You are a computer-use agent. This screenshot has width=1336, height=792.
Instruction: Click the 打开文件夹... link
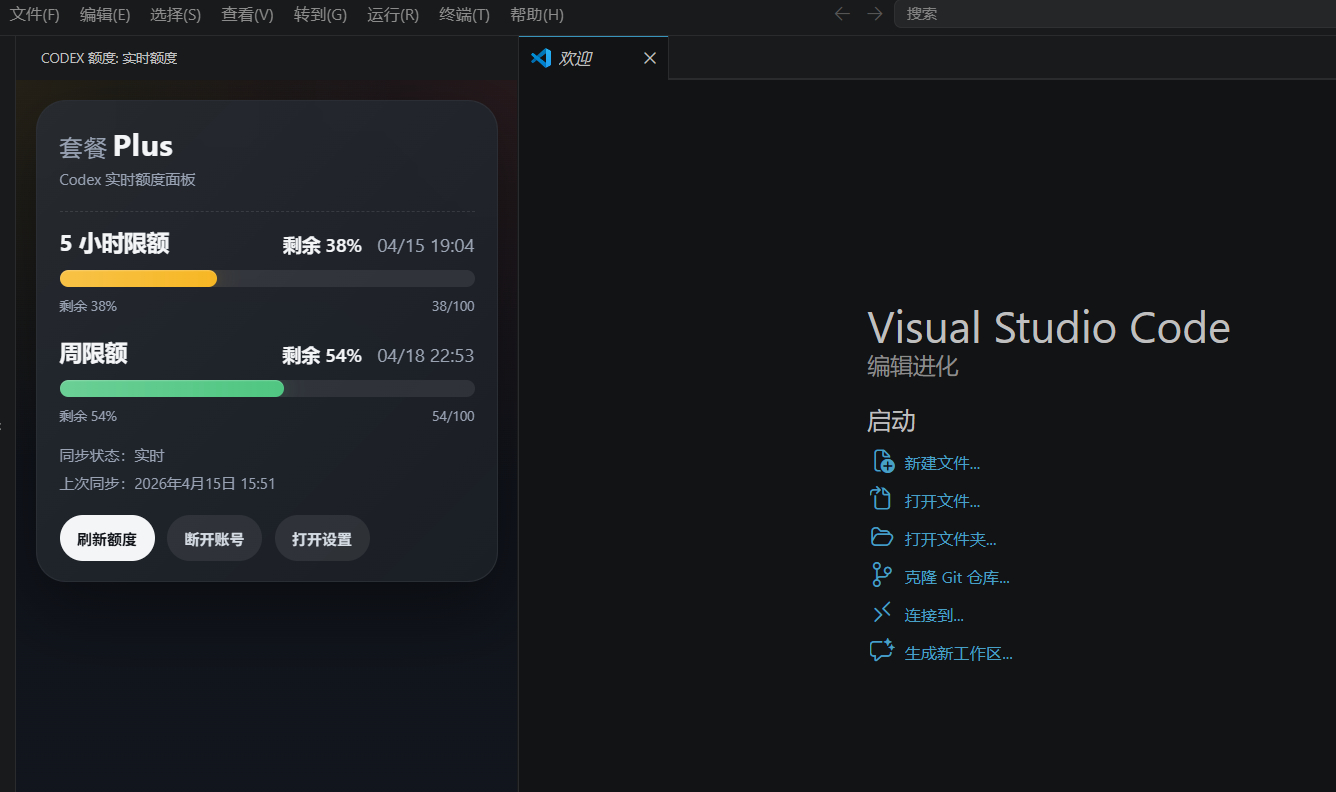coord(951,539)
